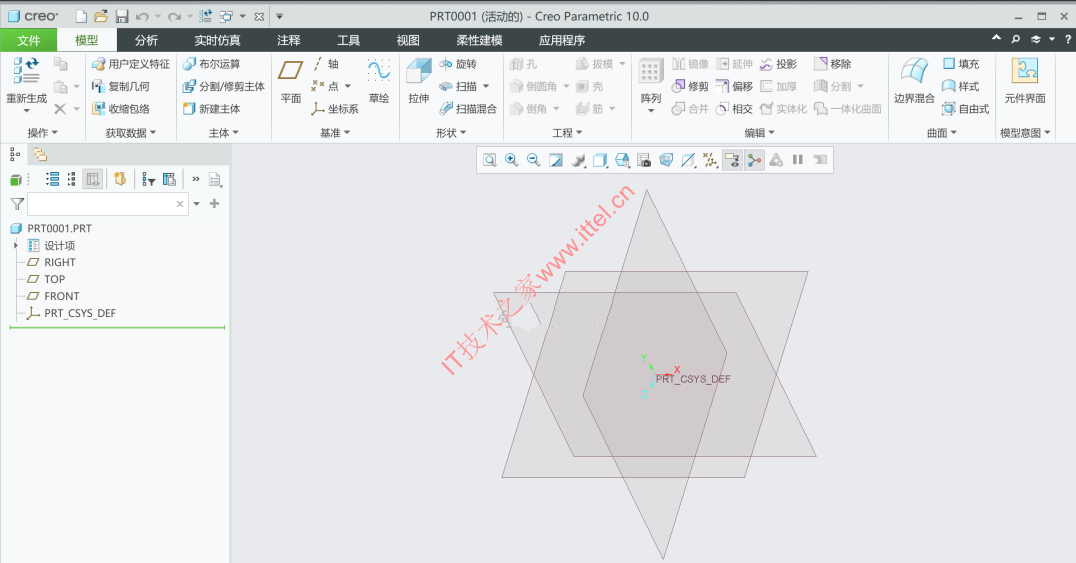1076x563 pixels.
Task: Click refit zoom icon in graphics toolbar
Action: click(489, 160)
